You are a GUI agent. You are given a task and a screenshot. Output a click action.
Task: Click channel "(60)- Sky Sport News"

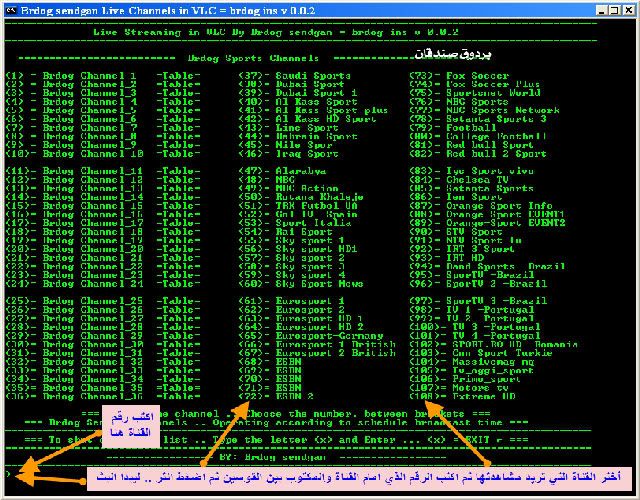[x=301, y=284]
